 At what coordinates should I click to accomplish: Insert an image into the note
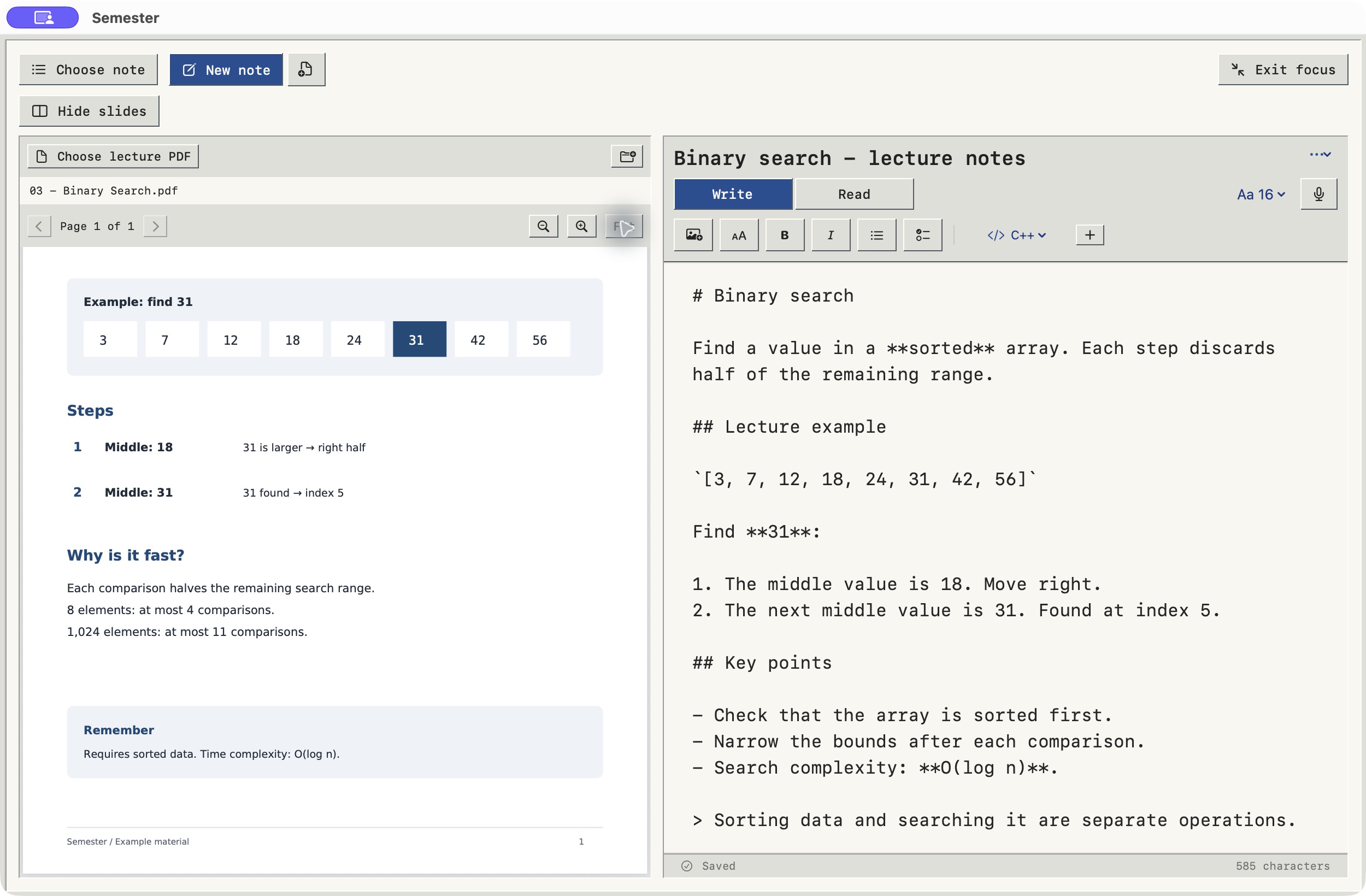point(693,235)
